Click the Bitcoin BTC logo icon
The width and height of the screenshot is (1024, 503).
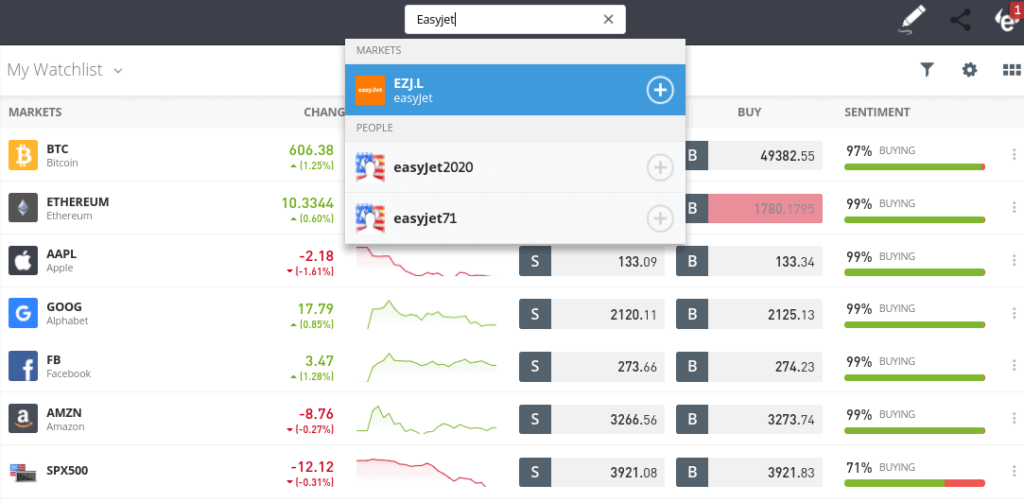coord(23,155)
